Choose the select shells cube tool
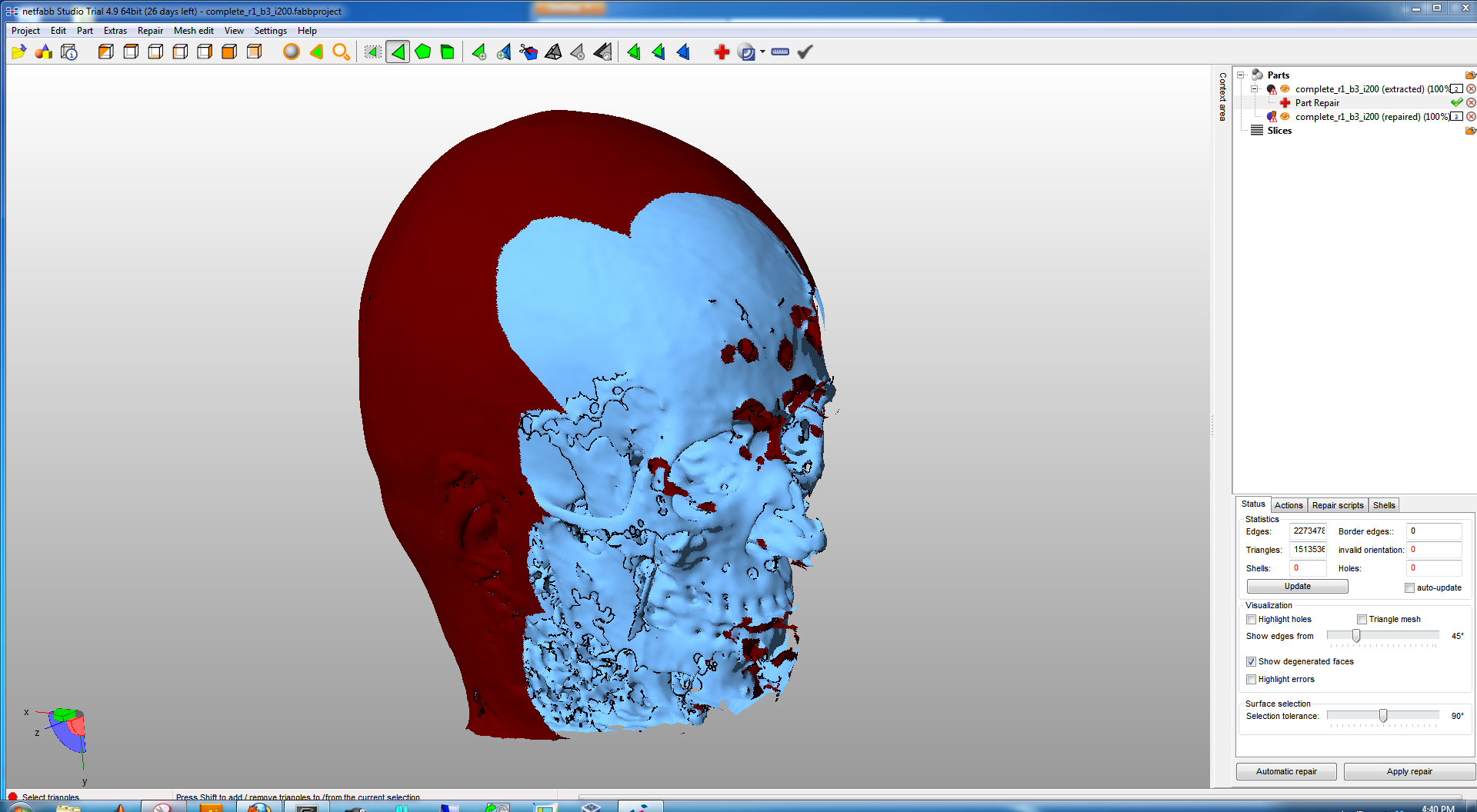The image size is (1477, 812). pyautogui.click(x=447, y=52)
